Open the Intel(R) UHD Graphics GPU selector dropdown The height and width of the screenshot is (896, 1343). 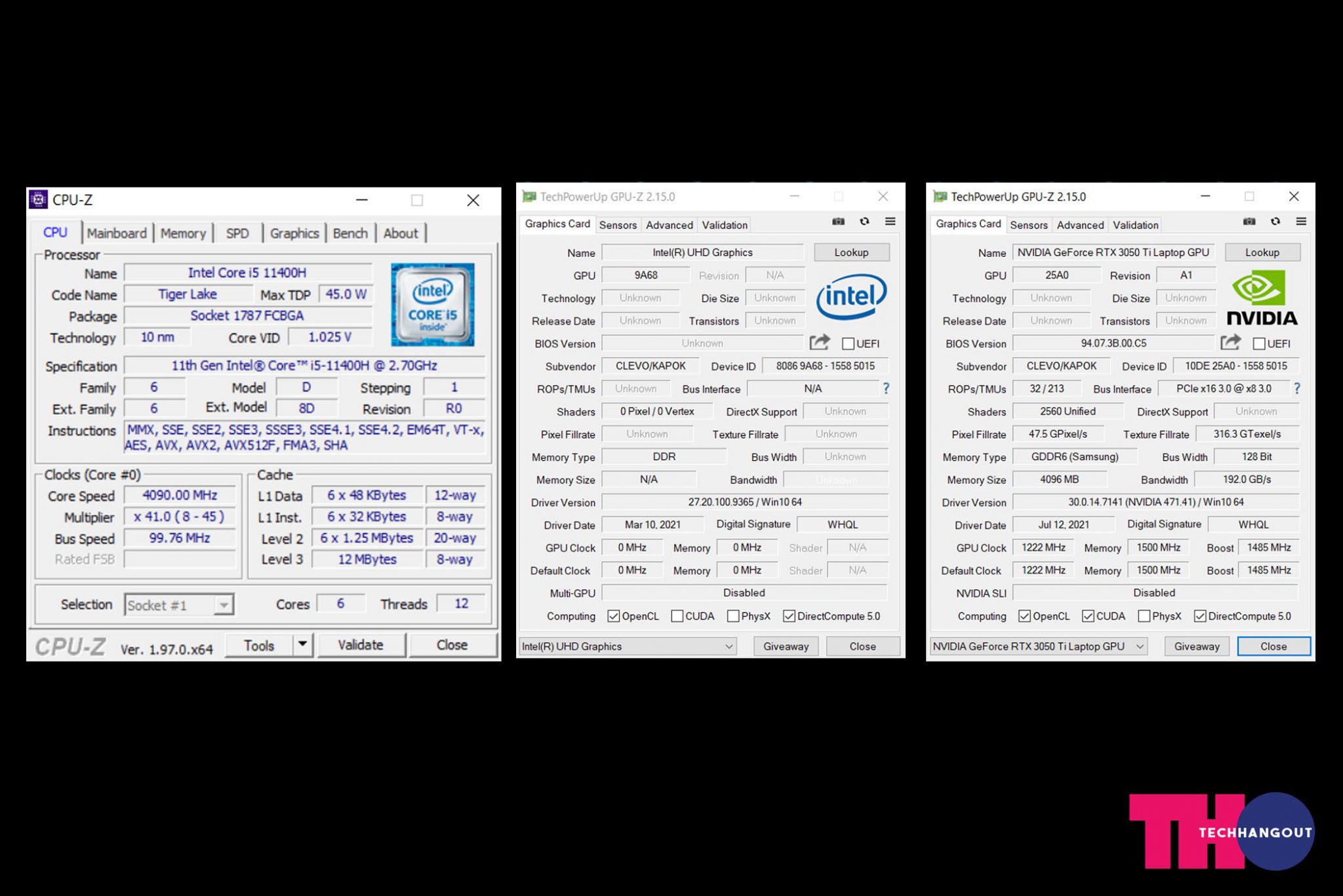[628, 646]
